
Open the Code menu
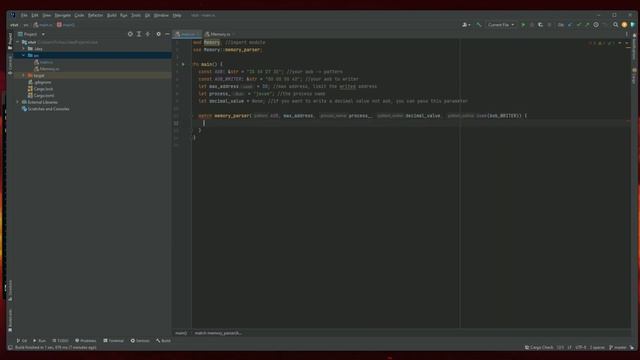[x=79, y=15]
